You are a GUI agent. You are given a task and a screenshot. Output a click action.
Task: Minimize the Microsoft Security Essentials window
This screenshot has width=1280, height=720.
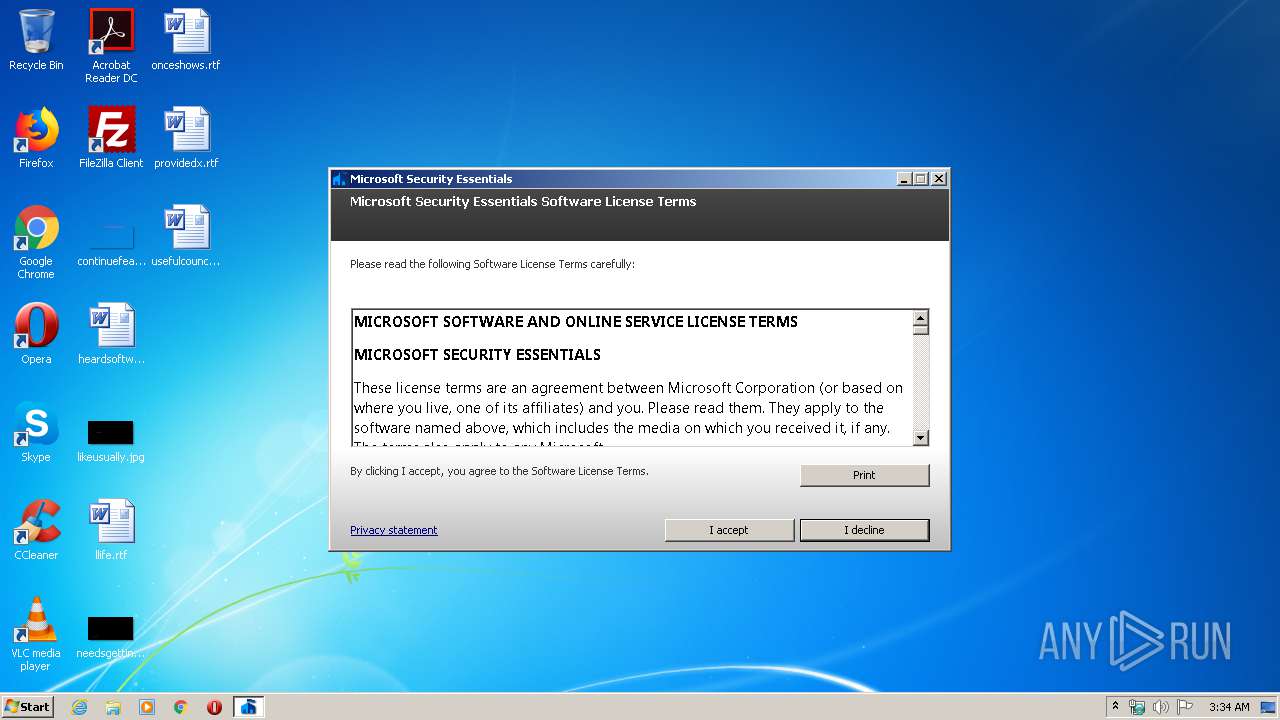(x=904, y=179)
